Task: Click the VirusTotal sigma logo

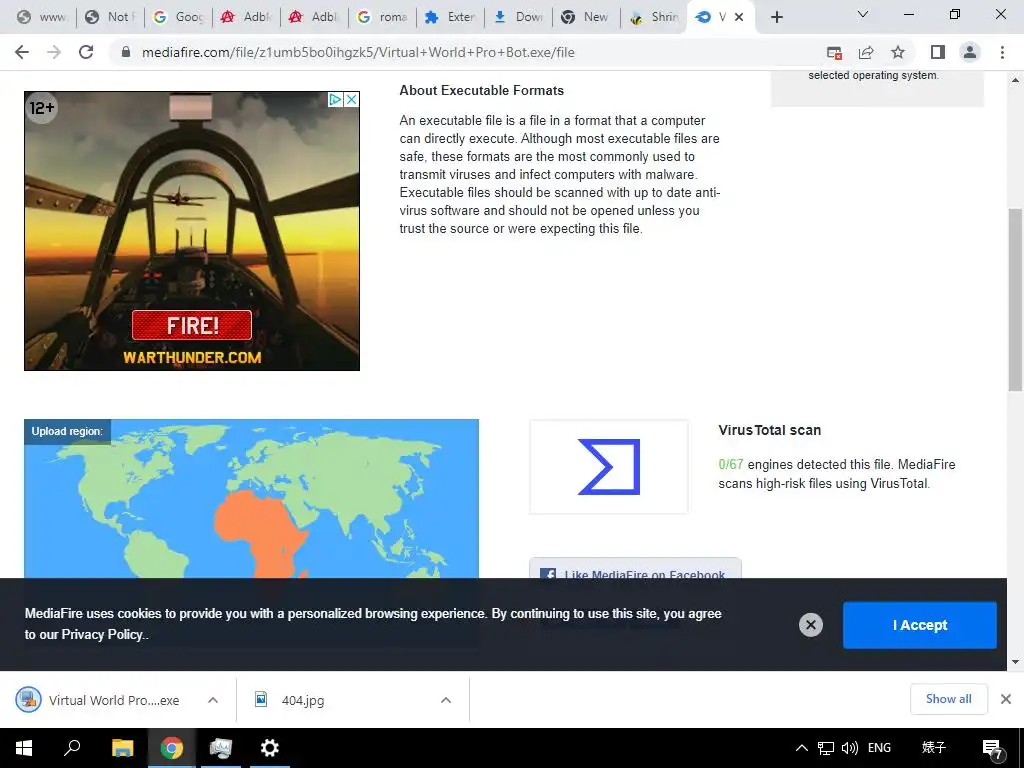Action: point(609,467)
